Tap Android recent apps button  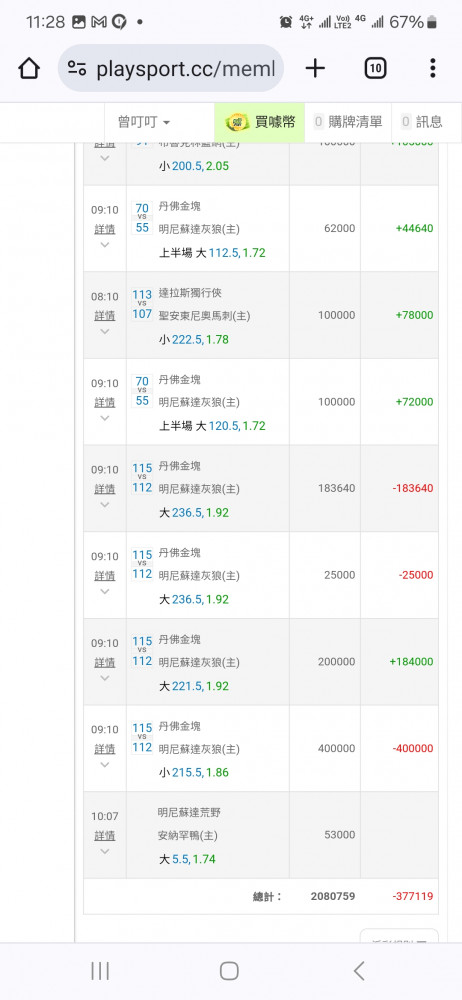tap(100, 971)
